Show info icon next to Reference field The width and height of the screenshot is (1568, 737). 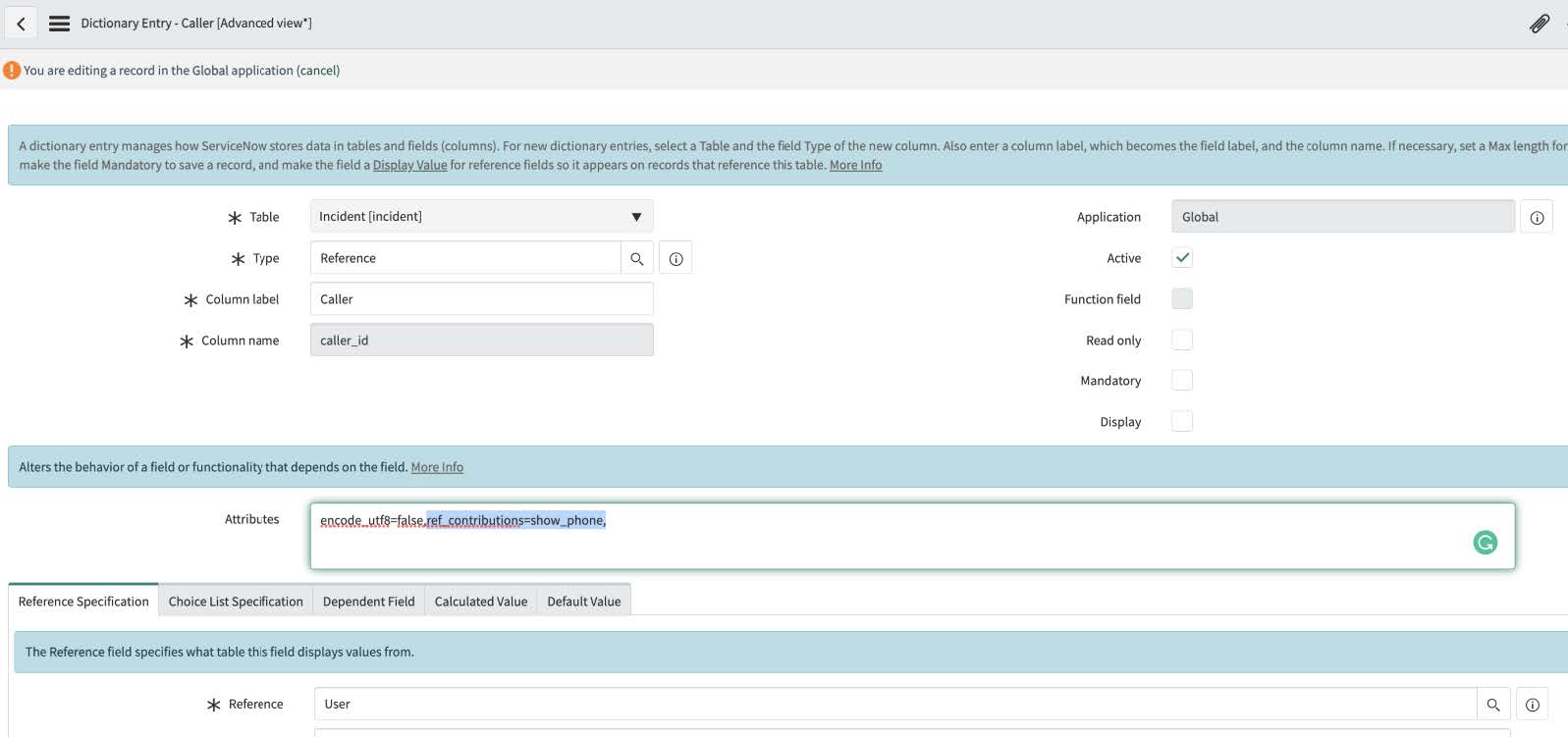[x=1532, y=705]
